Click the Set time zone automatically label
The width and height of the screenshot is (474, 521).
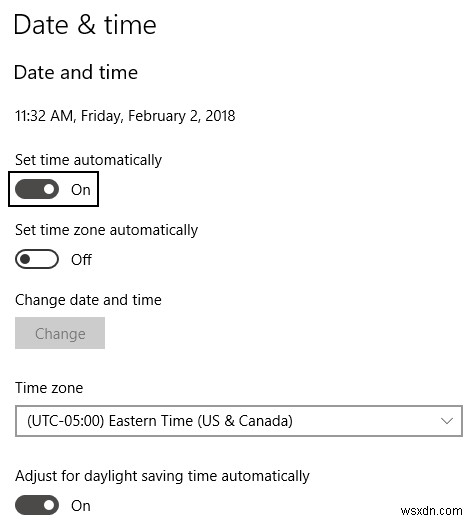click(x=106, y=230)
